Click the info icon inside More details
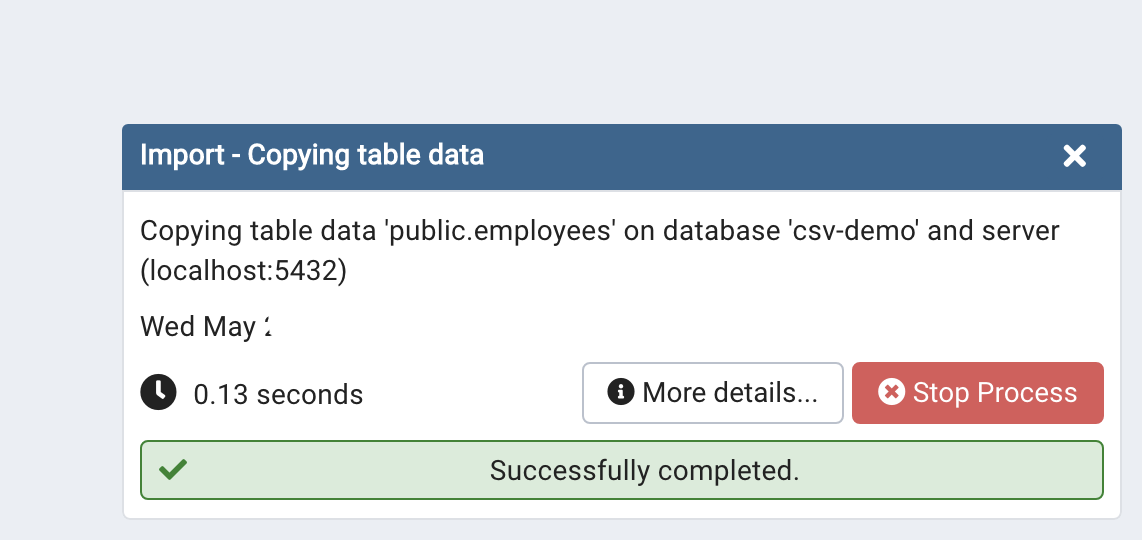The height and width of the screenshot is (540, 1142). [x=621, y=392]
